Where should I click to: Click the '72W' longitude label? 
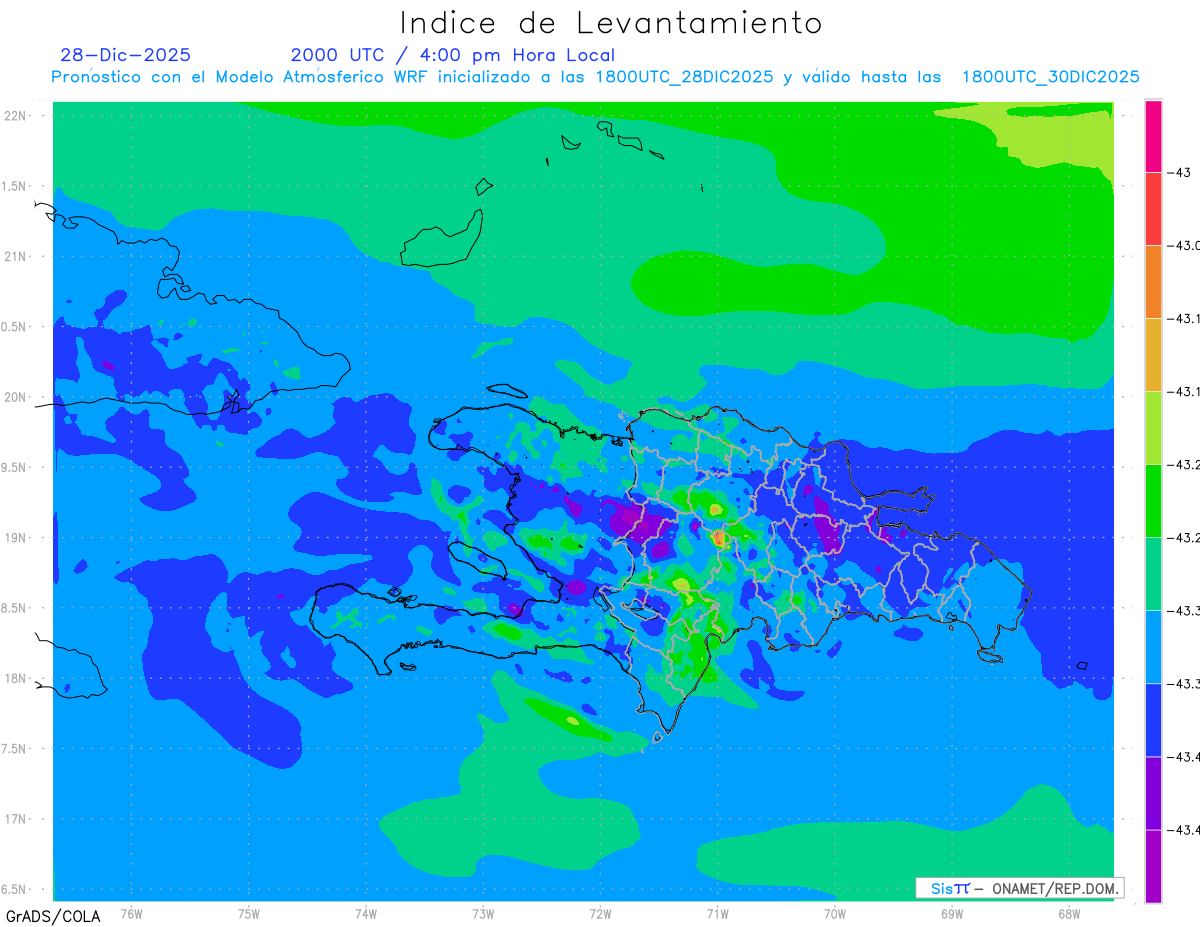601,914
